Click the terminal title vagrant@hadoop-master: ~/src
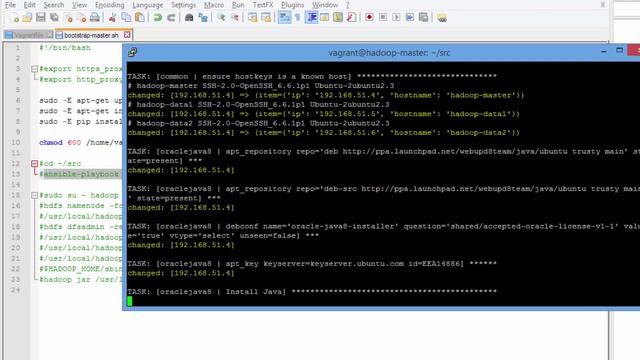Viewport: 640px width, 360px height. (389, 53)
